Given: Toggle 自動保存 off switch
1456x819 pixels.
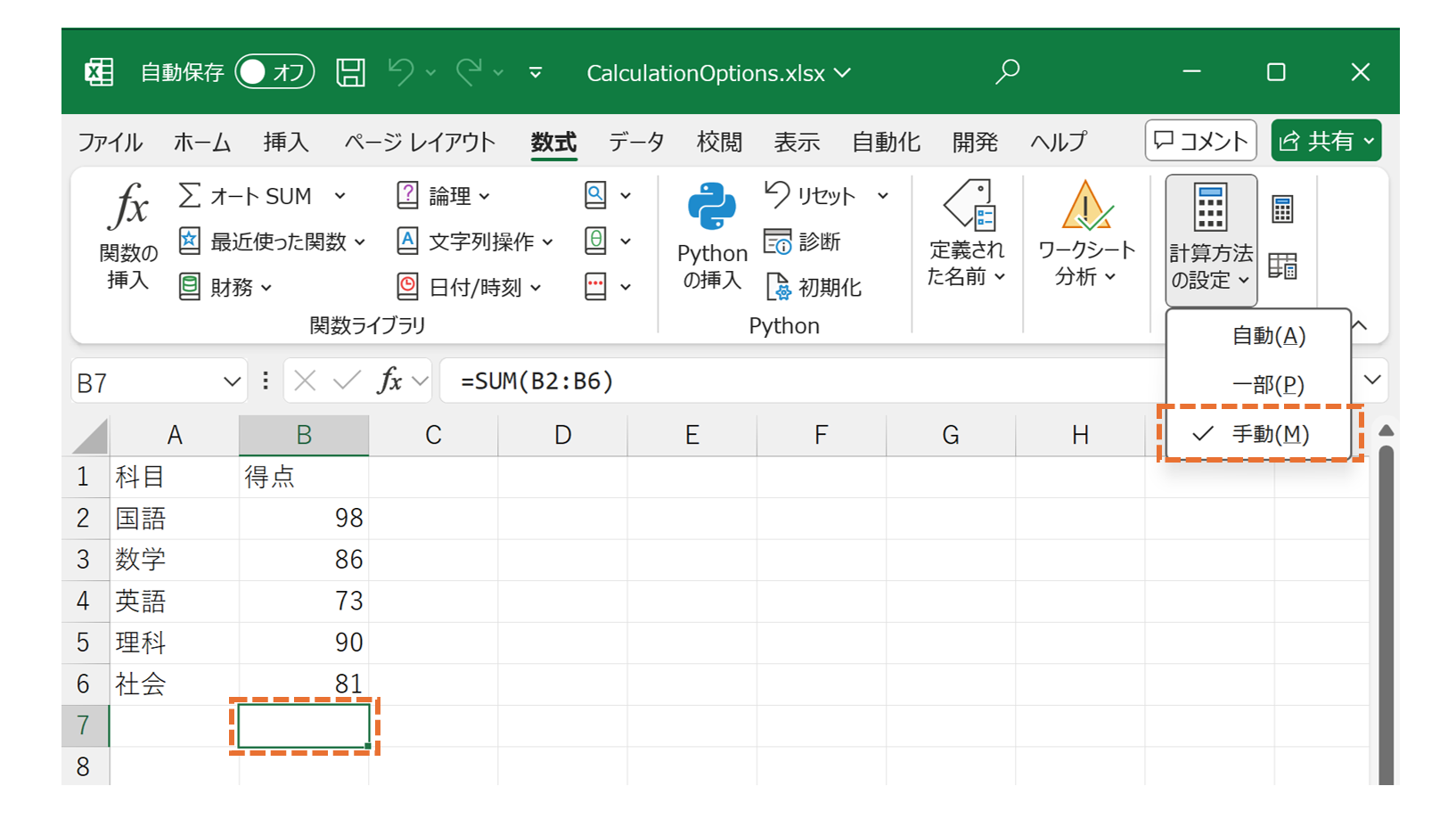Looking at the screenshot, I should (x=274, y=72).
